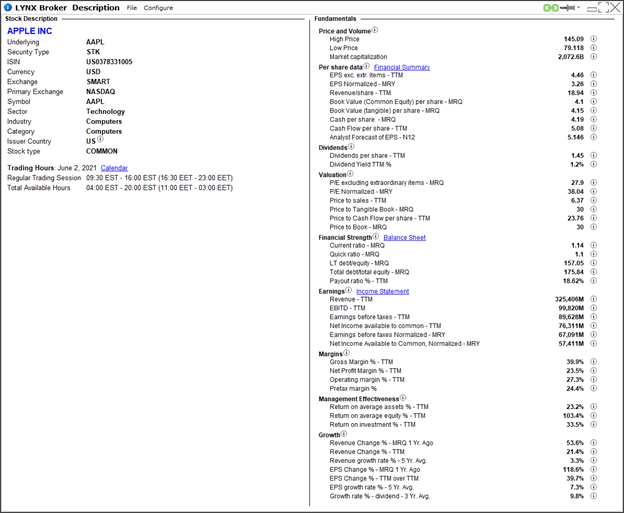Open the small dropdown arrow beside the pin icon
This screenshot has height=513, width=624.
click(578, 8)
